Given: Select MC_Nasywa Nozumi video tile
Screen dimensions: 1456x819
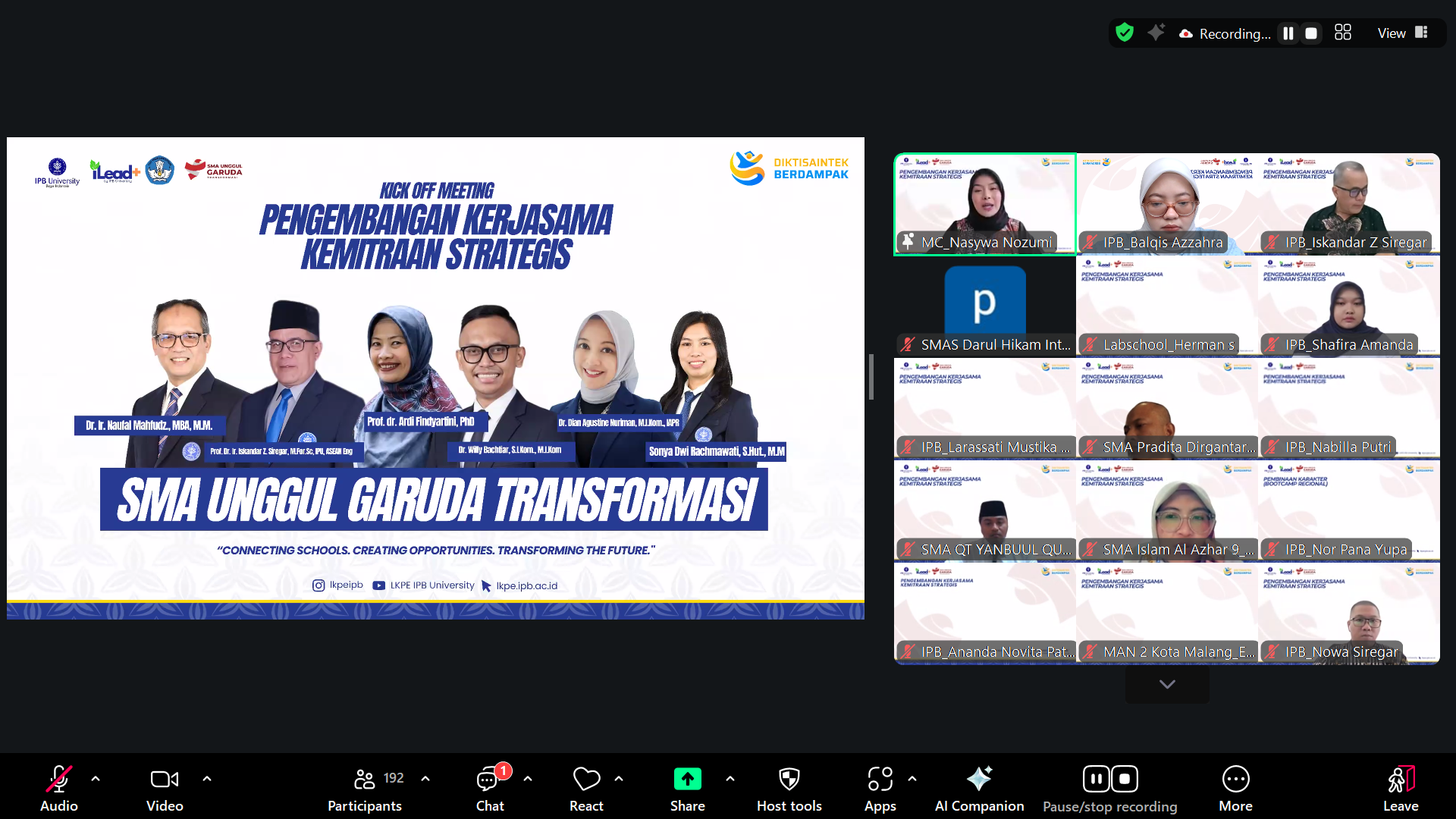Looking at the screenshot, I should pos(985,205).
